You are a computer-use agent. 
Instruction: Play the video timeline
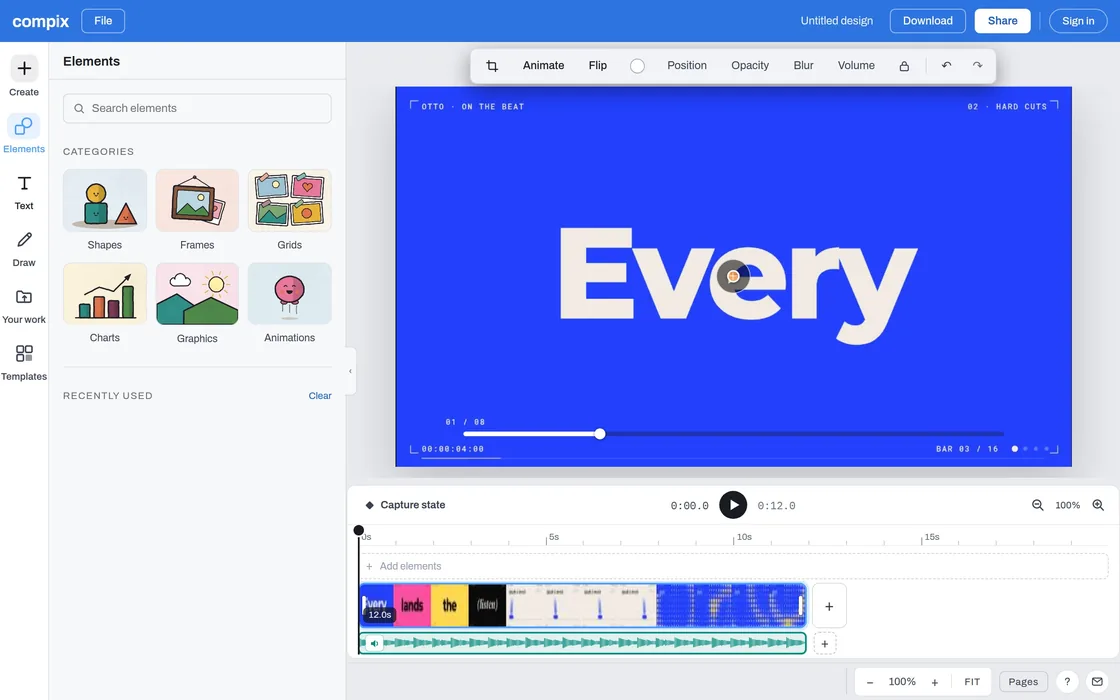pyautogui.click(x=733, y=505)
